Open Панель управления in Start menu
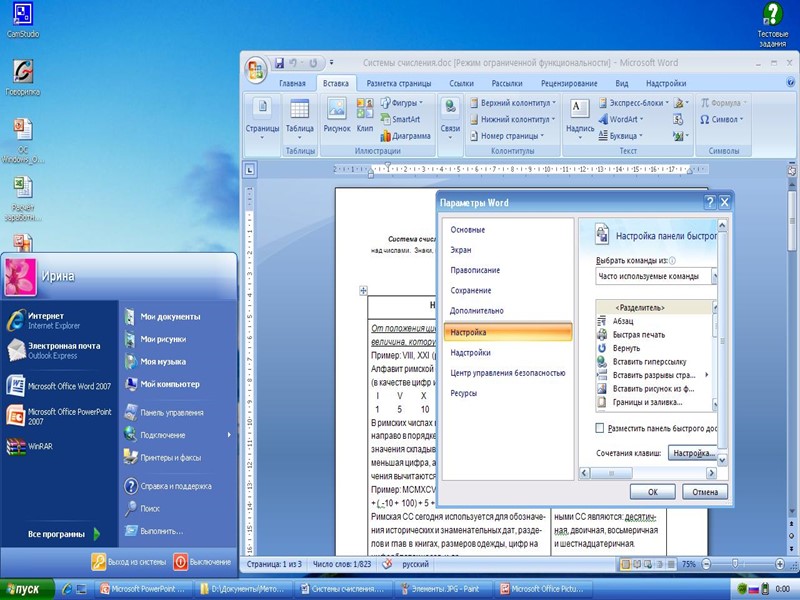This screenshot has width=800, height=600. (x=164, y=412)
